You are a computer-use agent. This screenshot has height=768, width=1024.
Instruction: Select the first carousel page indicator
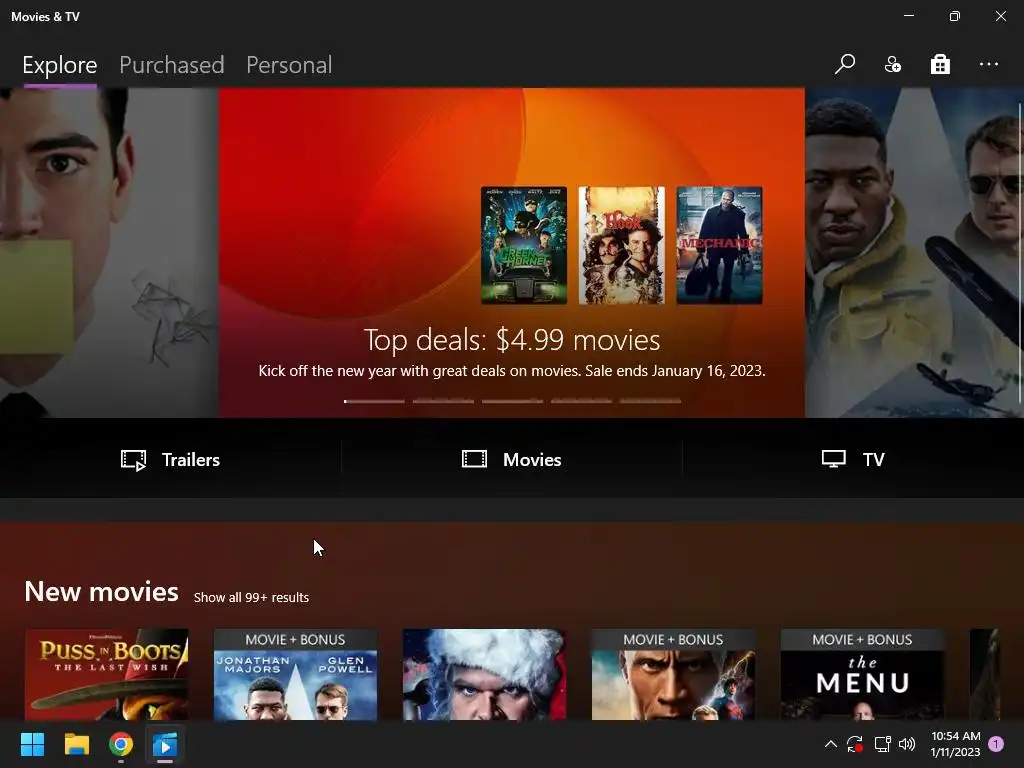[374, 401]
